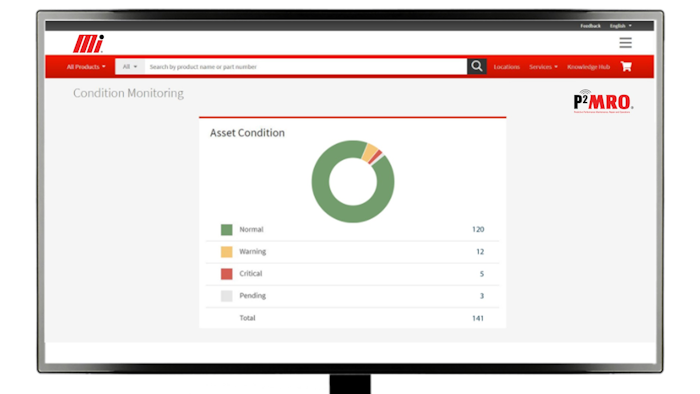Viewport: 700px width, 394px height.
Task: Click the P2MRO logo
Action: coord(603,102)
